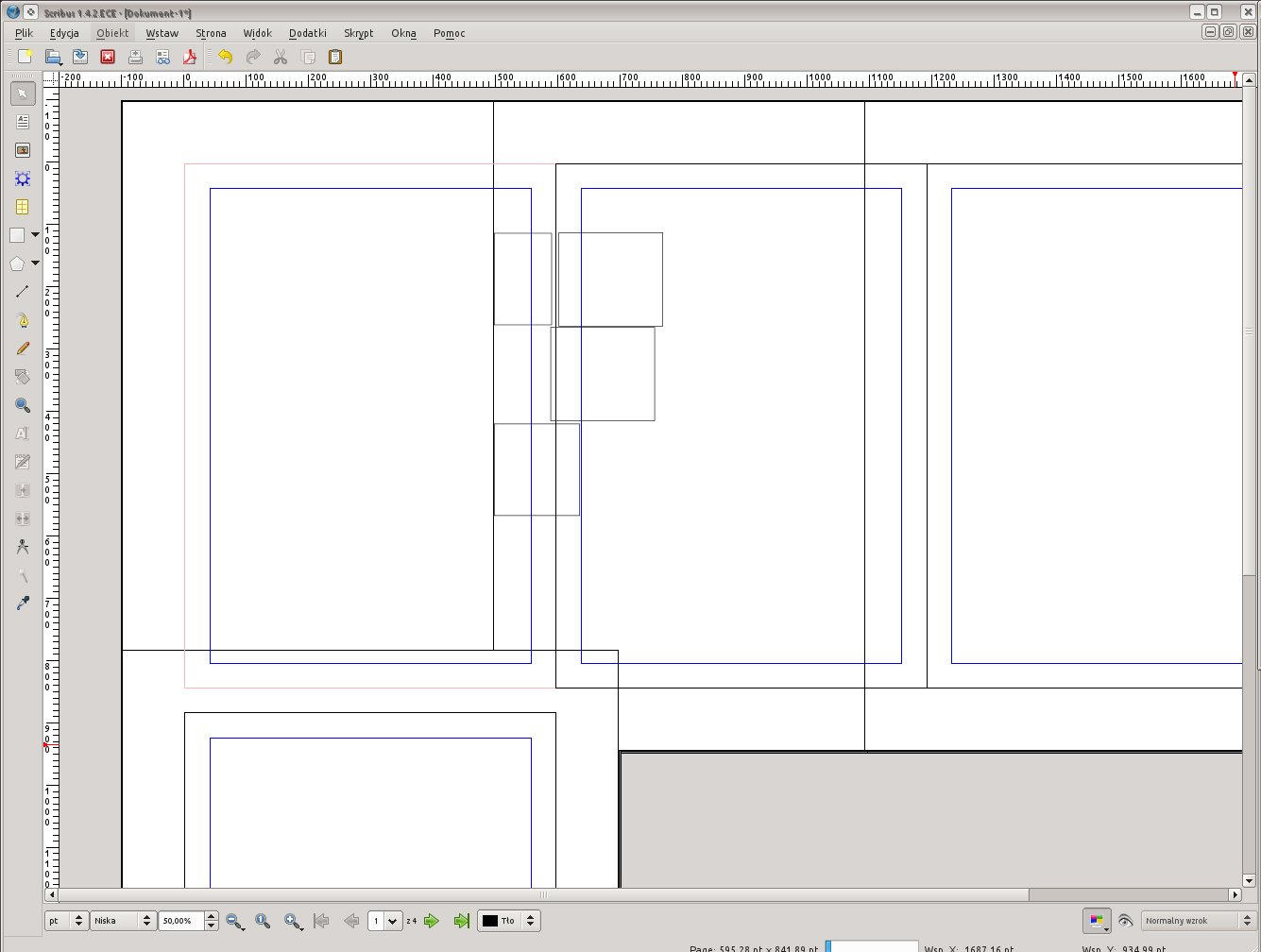Select the Eye Dropper tool

coord(23,603)
